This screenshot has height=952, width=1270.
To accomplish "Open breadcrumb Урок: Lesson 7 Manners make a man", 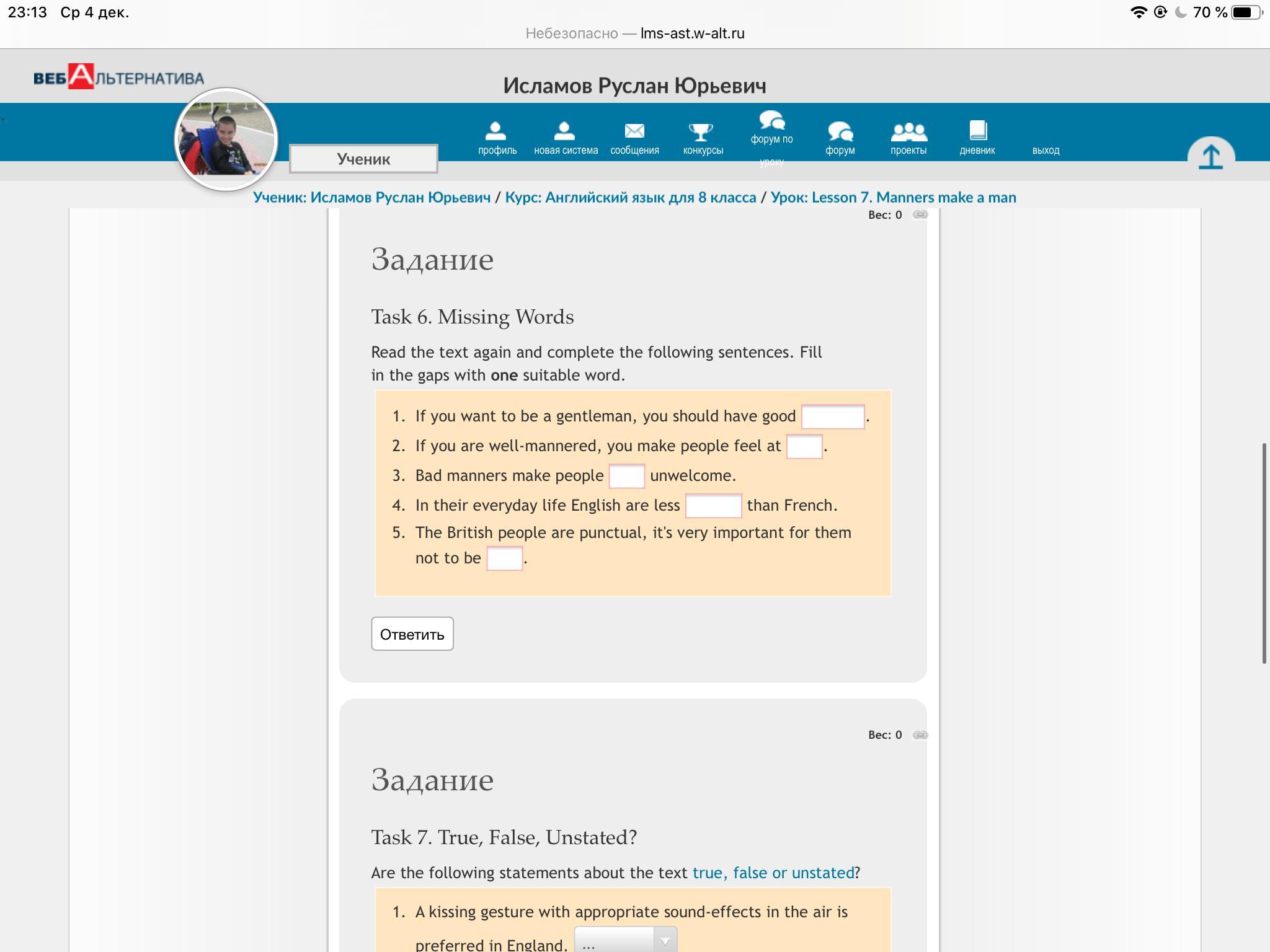I will [893, 197].
